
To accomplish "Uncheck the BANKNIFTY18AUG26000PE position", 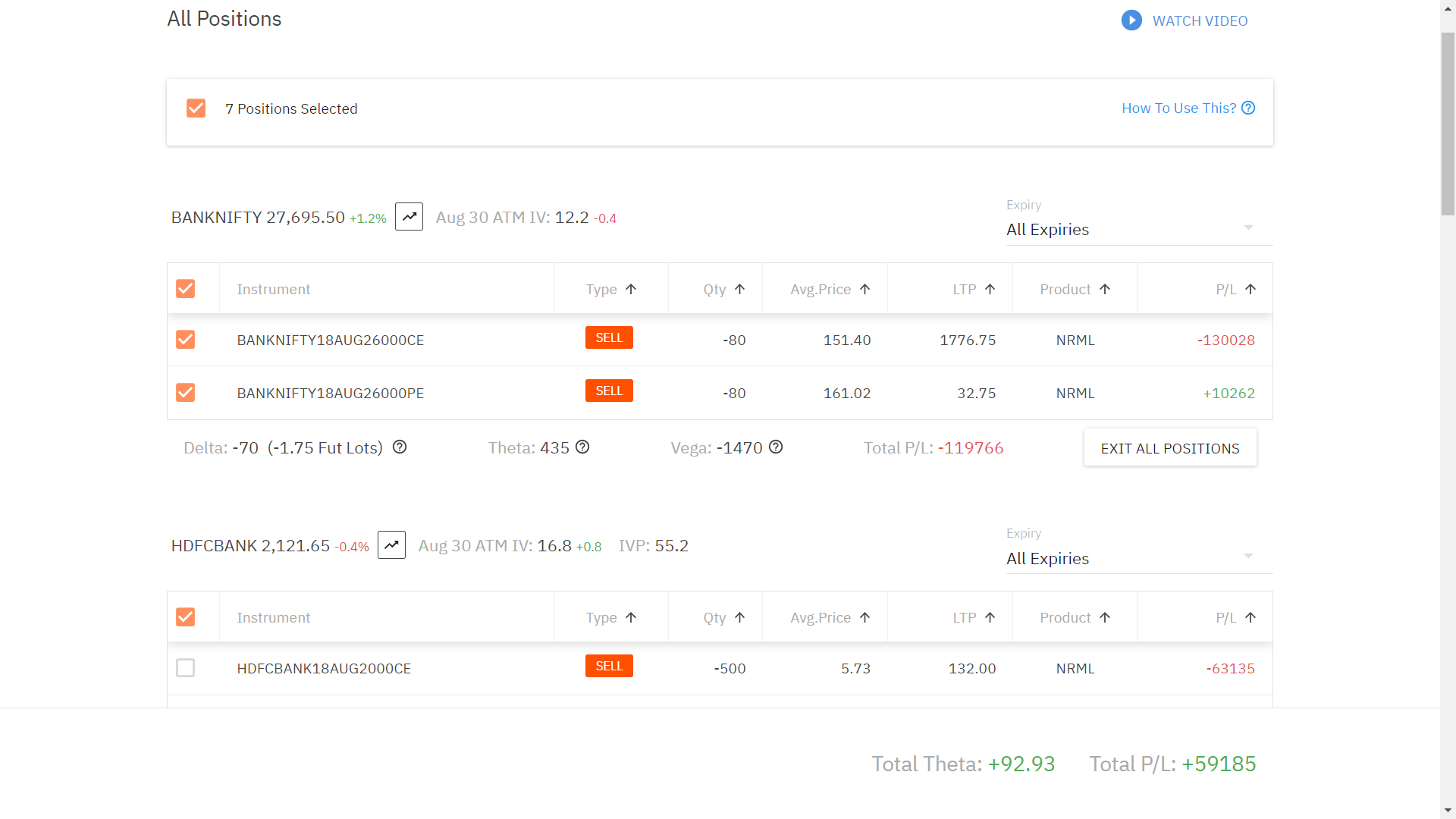I will 185,393.
